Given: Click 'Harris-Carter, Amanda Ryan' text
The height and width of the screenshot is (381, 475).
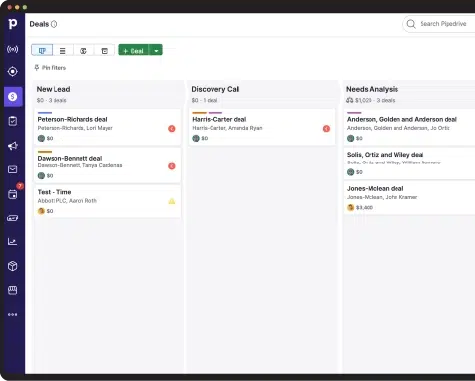Looking at the screenshot, I should click(x=227, y=128).
